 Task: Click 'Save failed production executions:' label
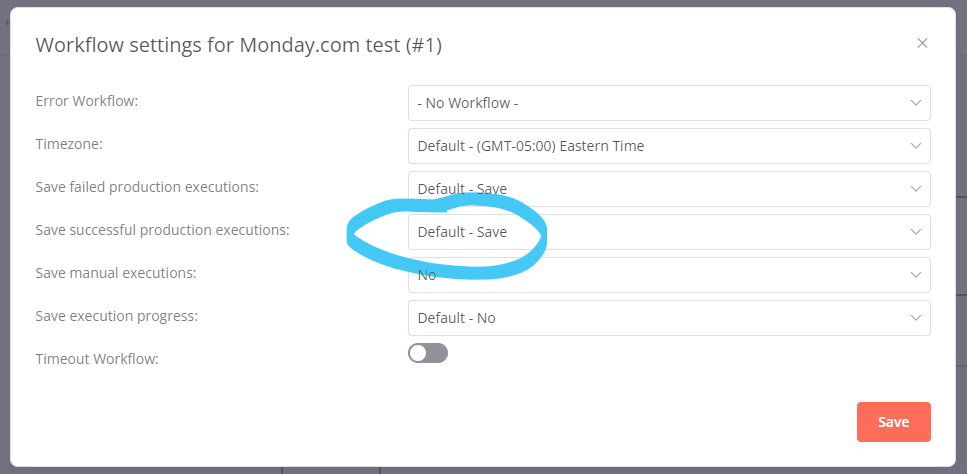click(147, 187)
